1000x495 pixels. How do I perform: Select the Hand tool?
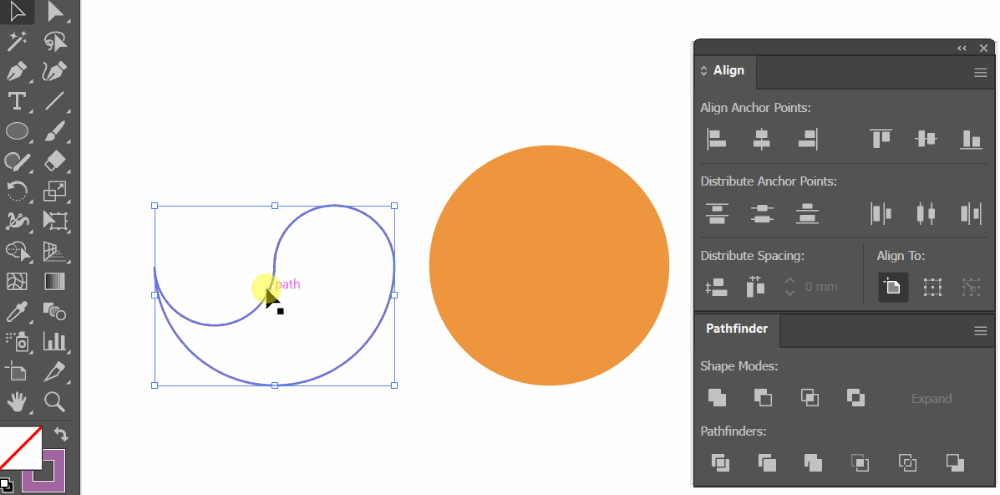click(17, 401)
